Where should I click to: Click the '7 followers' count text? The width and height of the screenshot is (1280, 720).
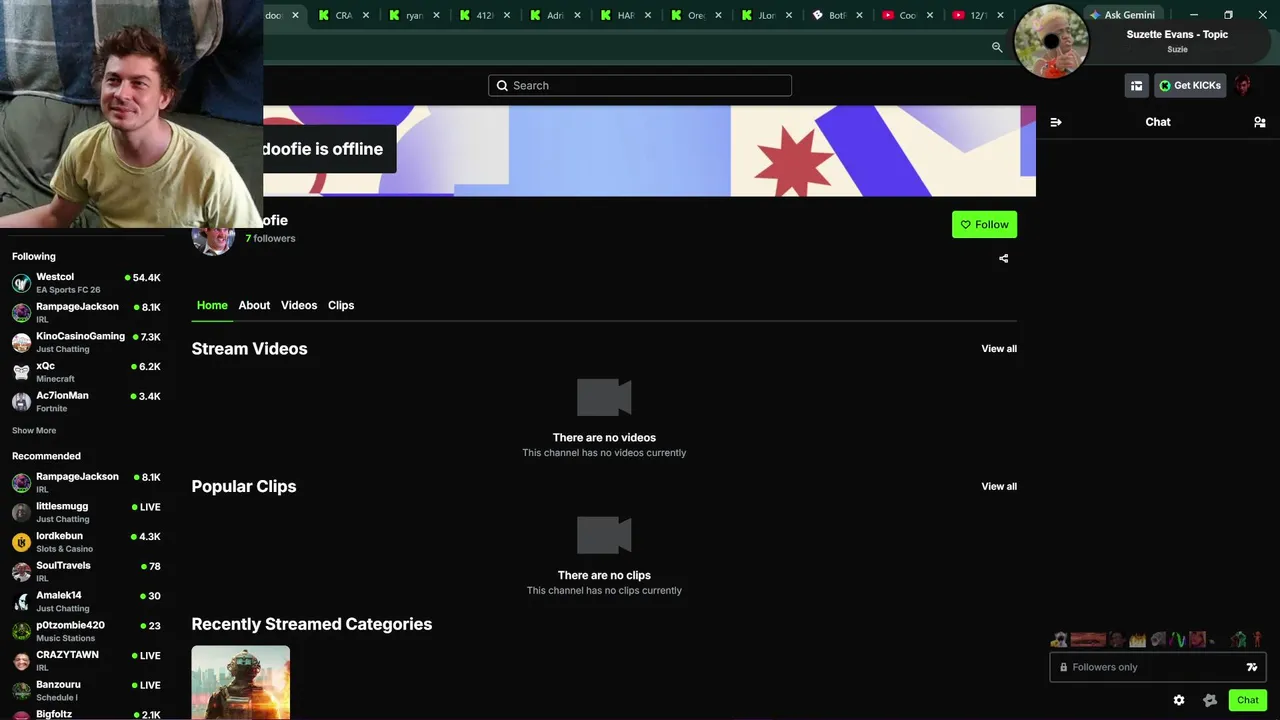coord(270,239)
